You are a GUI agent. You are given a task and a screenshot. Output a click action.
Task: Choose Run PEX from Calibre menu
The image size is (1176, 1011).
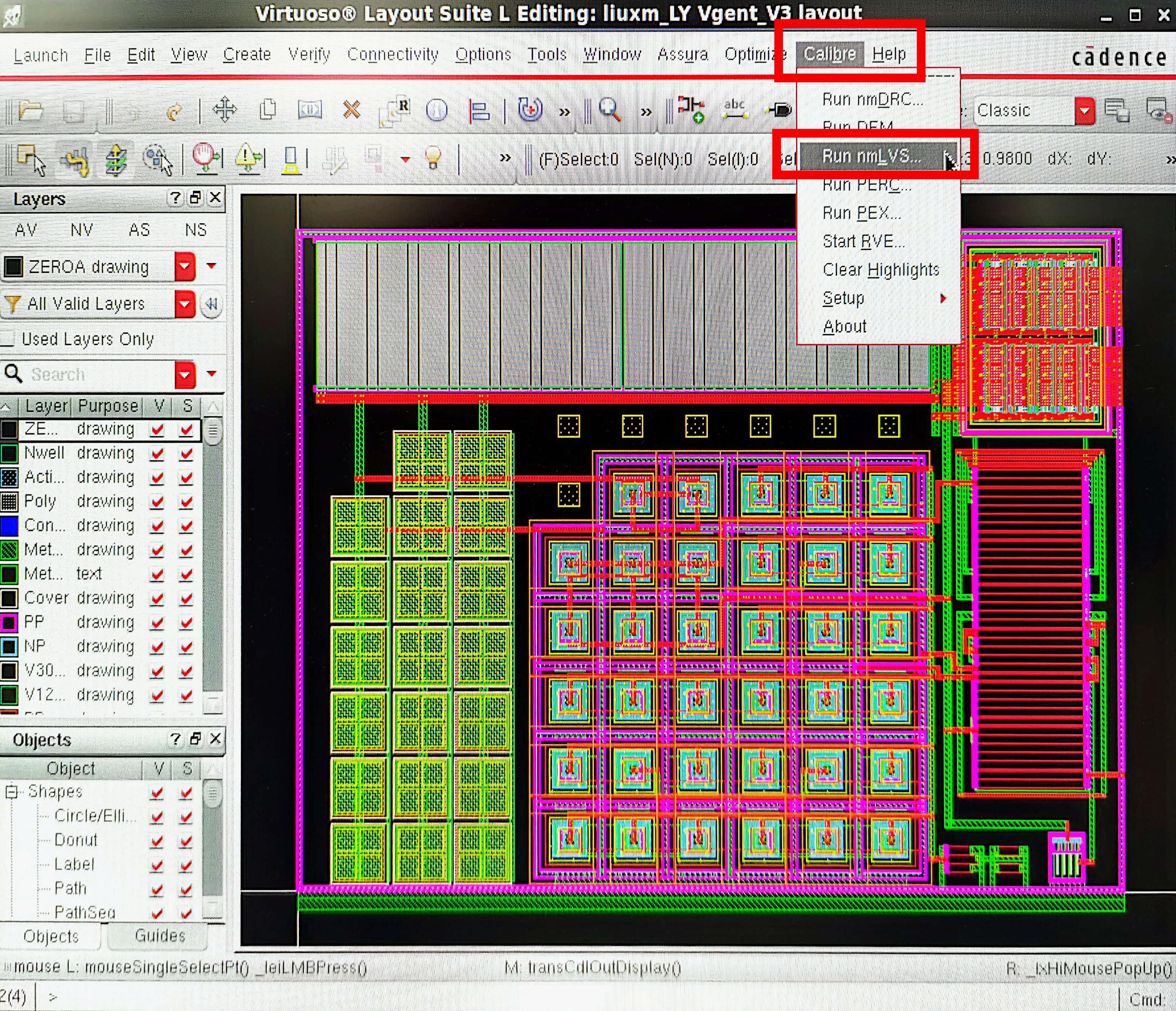861,213
